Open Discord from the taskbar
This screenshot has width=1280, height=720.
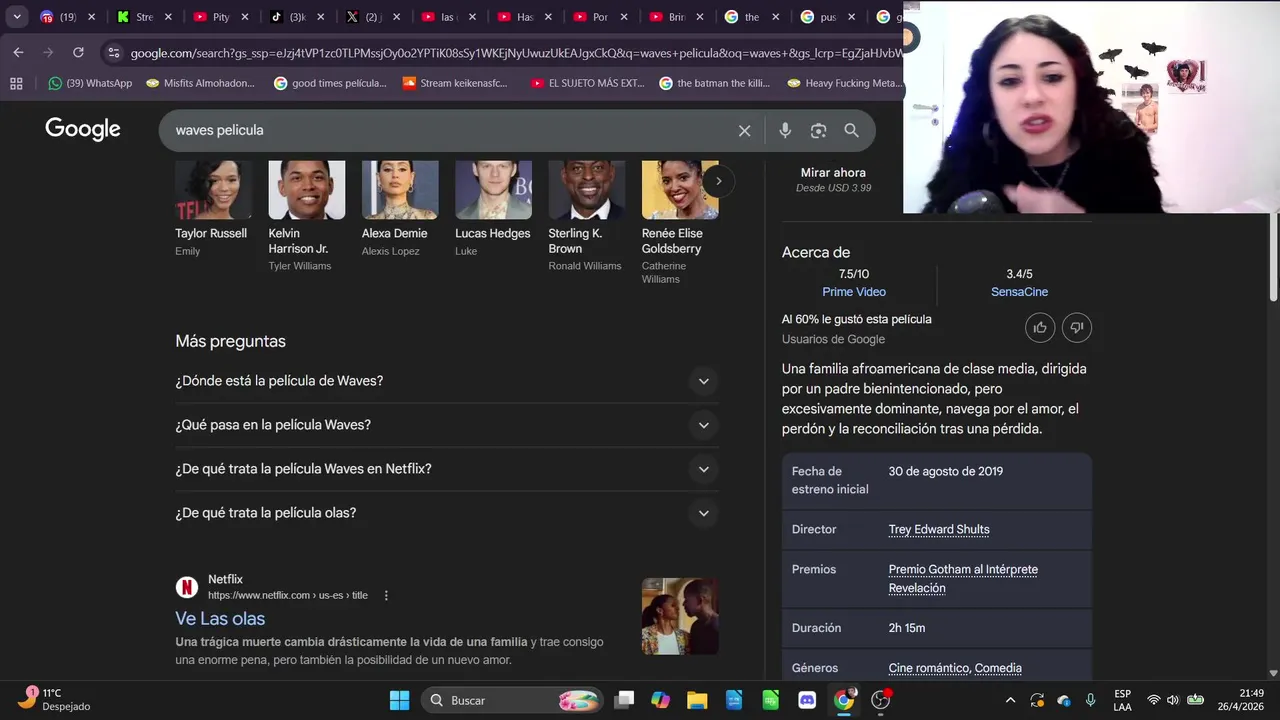coord(807,700)
